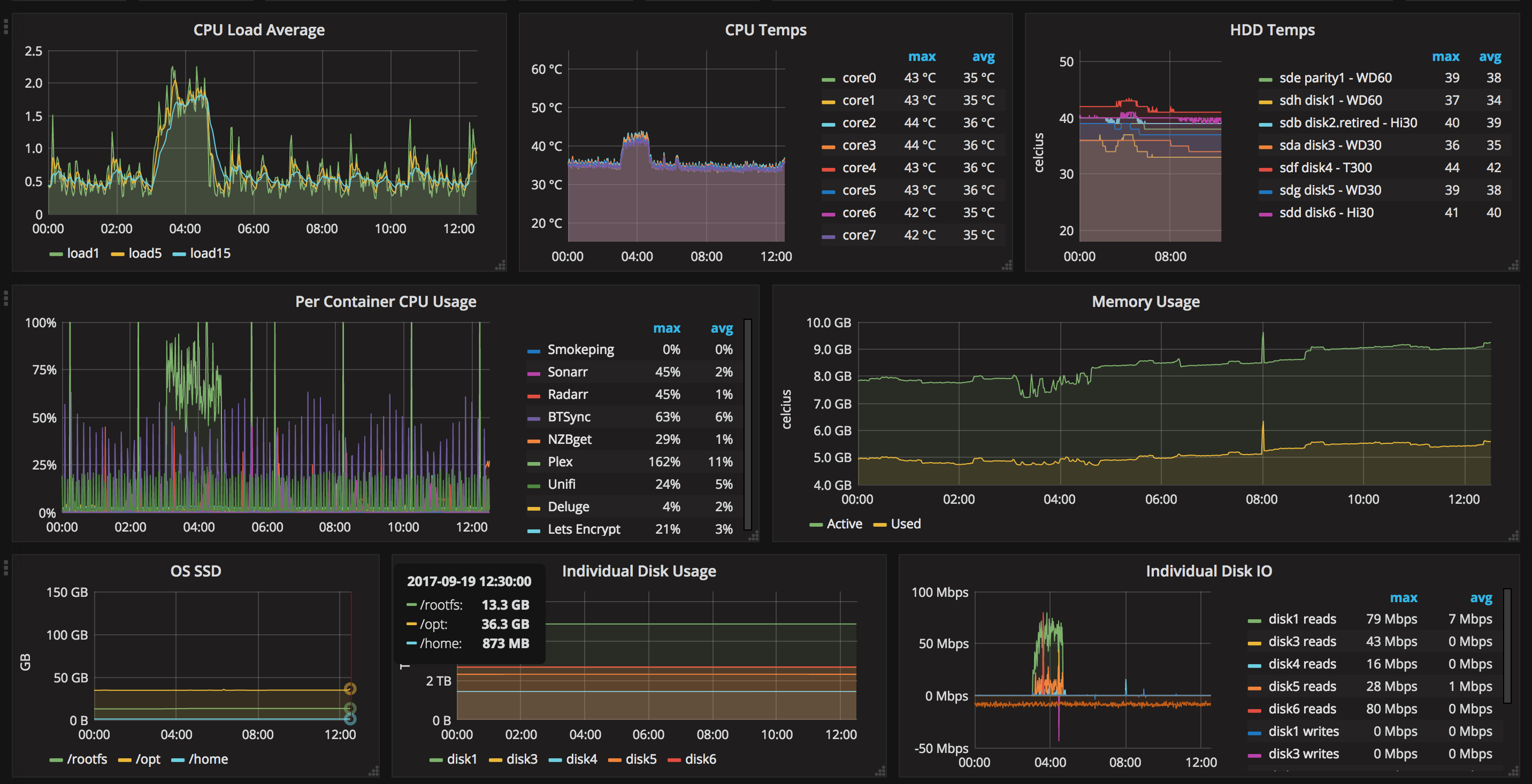Image resolution: width=1532 pixels, height=784 pixels.
Task: Sort Per Container CPU legend by avg column
Action: click(x=722, y=328)
